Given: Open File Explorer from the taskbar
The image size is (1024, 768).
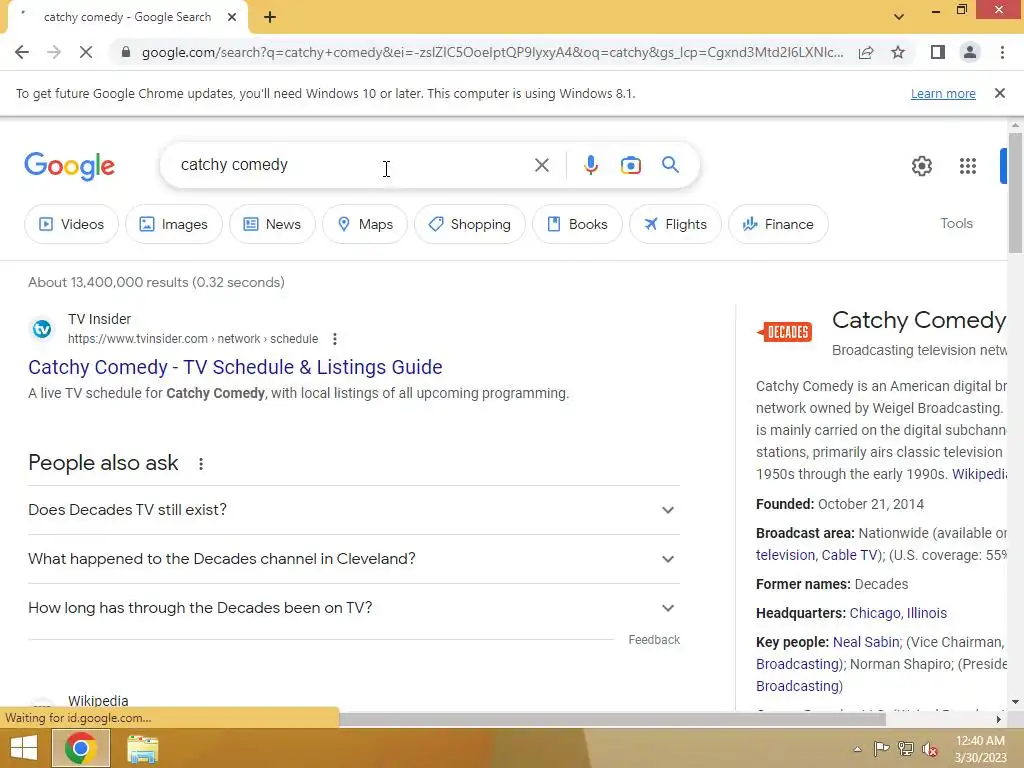Looking at the screenshot, I should (x=143, y=749).
